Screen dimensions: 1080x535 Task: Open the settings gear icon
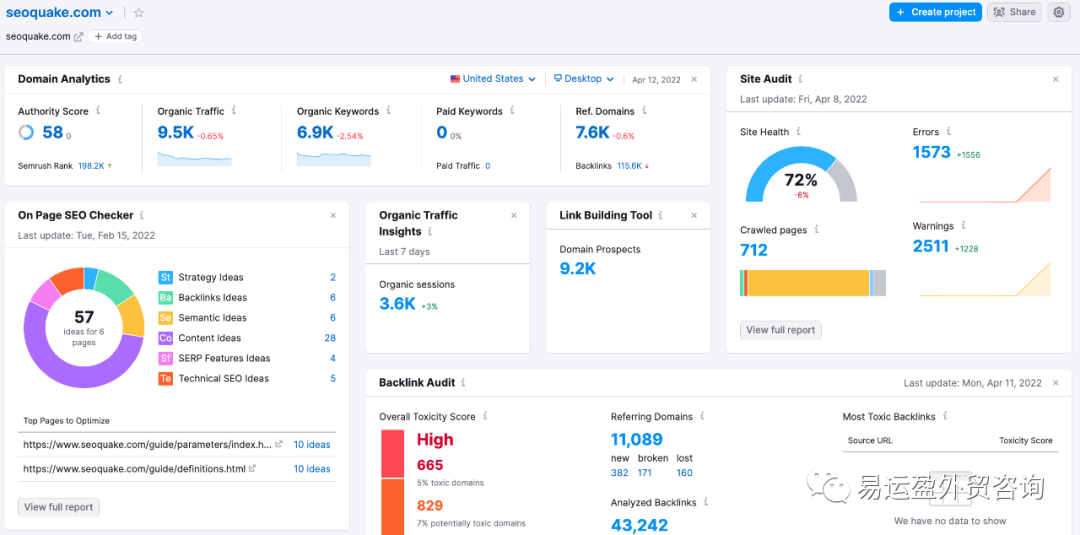pos(1059,12)
